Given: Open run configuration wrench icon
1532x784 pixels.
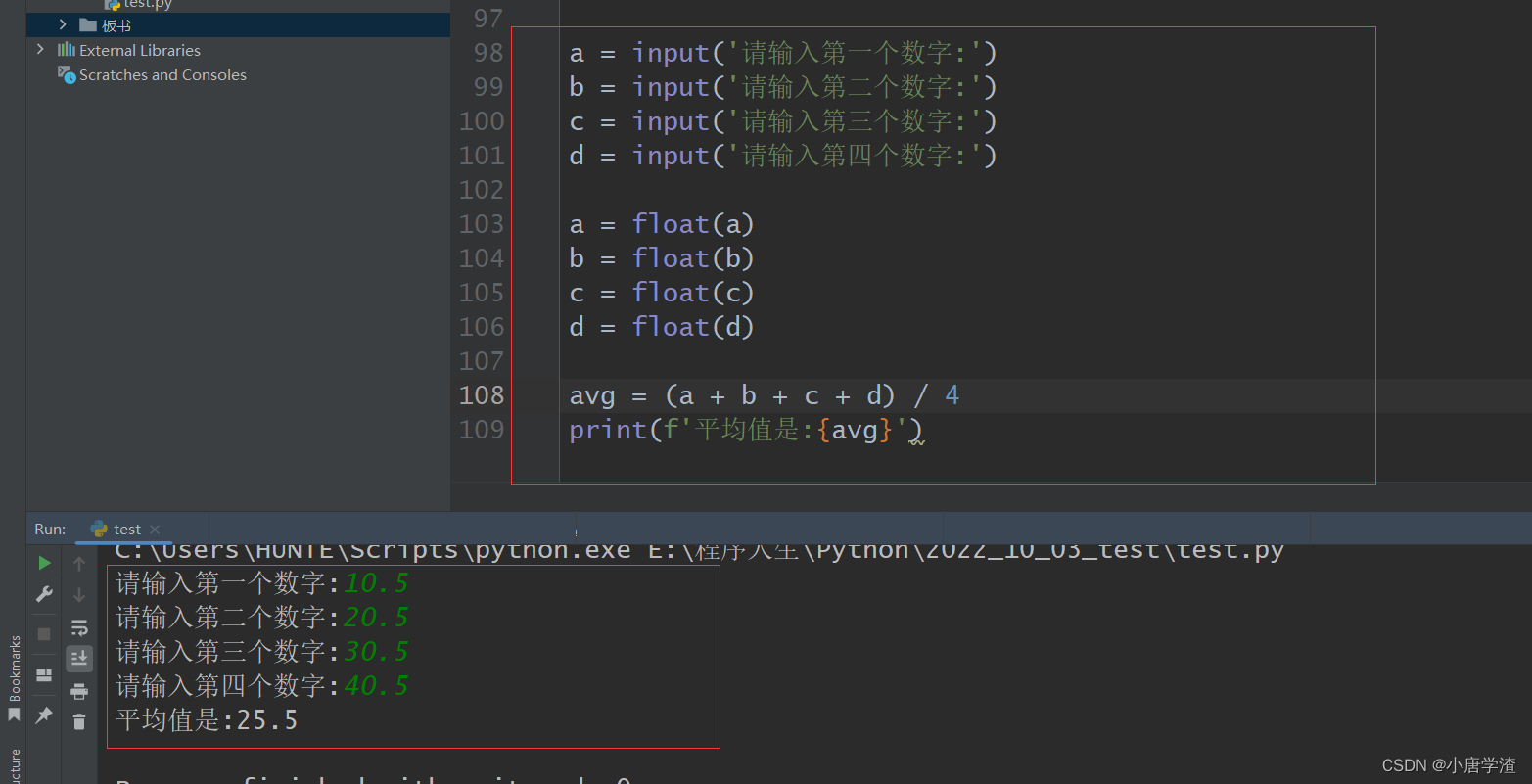Looking at the screenshot, I should coord(44,594).
